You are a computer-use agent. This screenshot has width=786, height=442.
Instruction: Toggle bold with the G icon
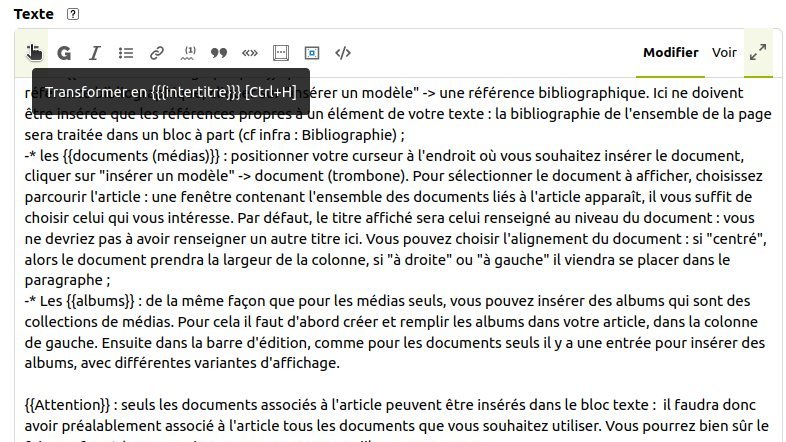64,53
